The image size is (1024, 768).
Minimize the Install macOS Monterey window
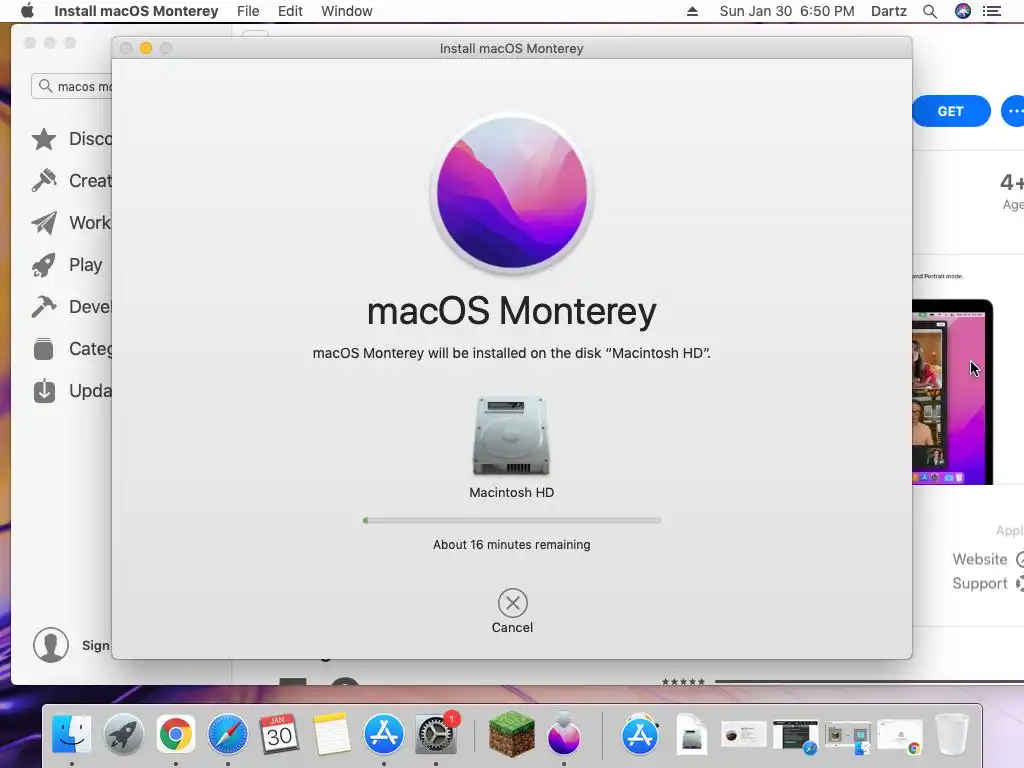[x=146, y=48]
